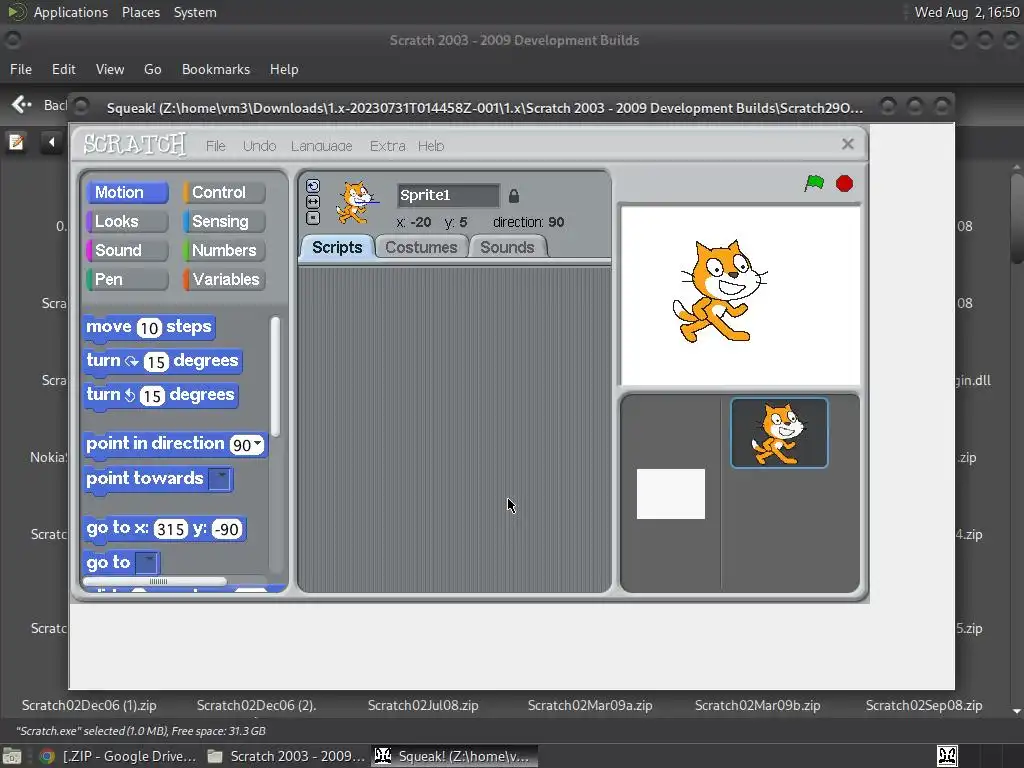Open the 'point towards' target dropdown
This screenshot has width=1024, height=768.
220,479
